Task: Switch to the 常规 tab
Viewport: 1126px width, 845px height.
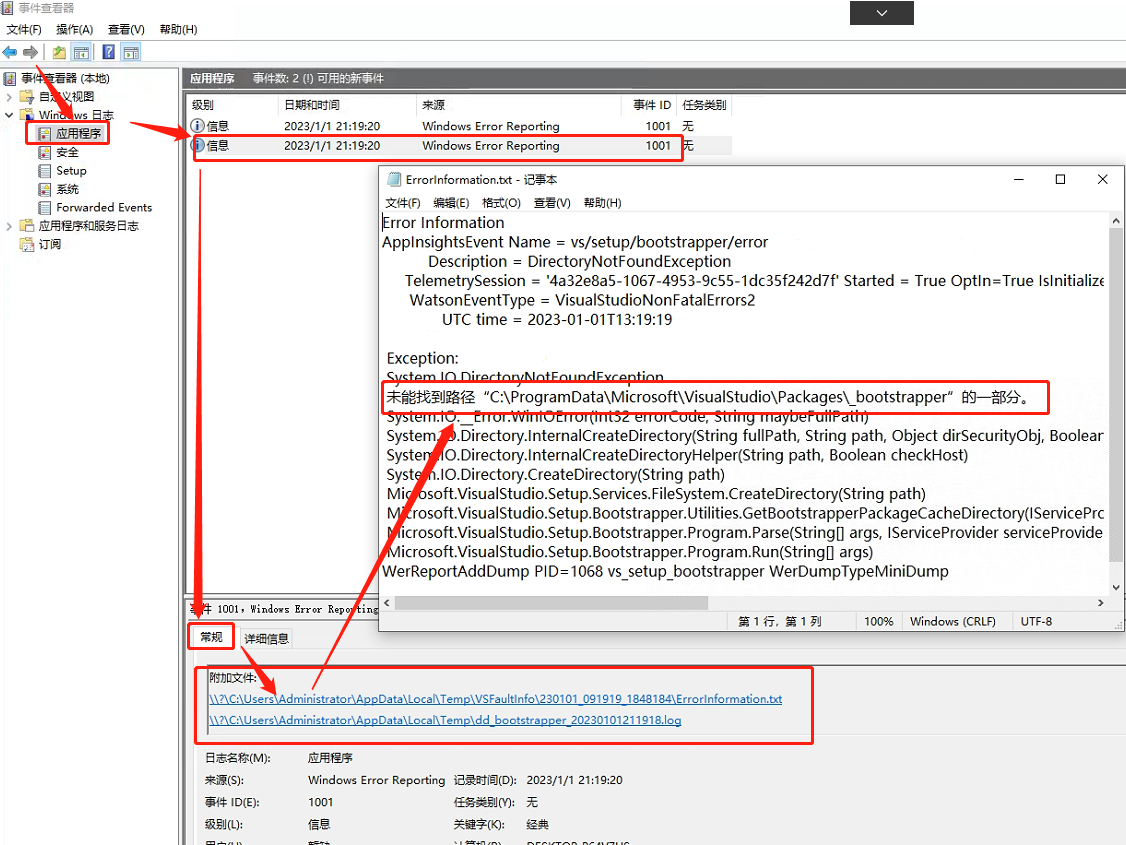Action: pos(211,638)
